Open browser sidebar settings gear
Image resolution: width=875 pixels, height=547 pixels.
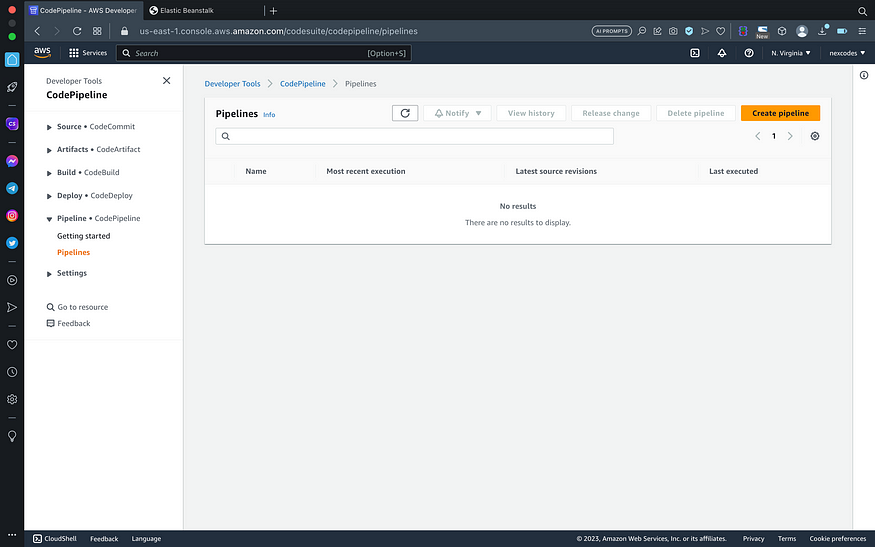click(x=12, y=400)
